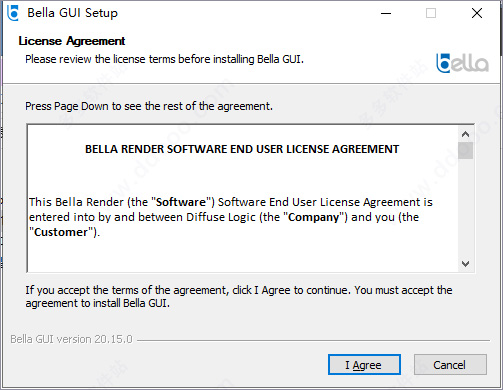The width and height of the screenshot is (503, 390).
Task: Click the license scrollbar thumb
Action: pyautogui.click(x=465, y=151)
